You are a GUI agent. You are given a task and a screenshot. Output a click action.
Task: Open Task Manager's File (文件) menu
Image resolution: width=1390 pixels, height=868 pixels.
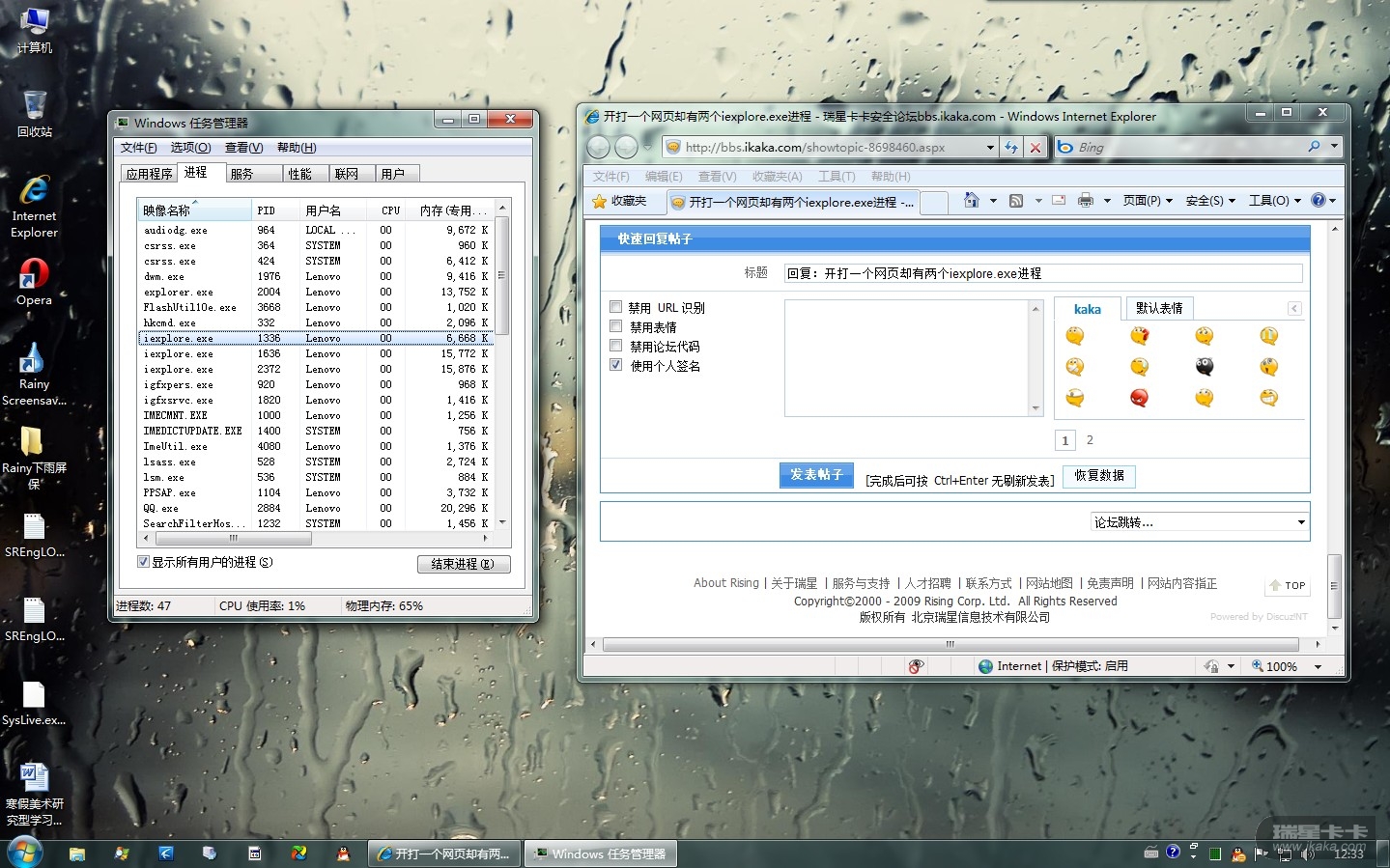tap(138, 148)
